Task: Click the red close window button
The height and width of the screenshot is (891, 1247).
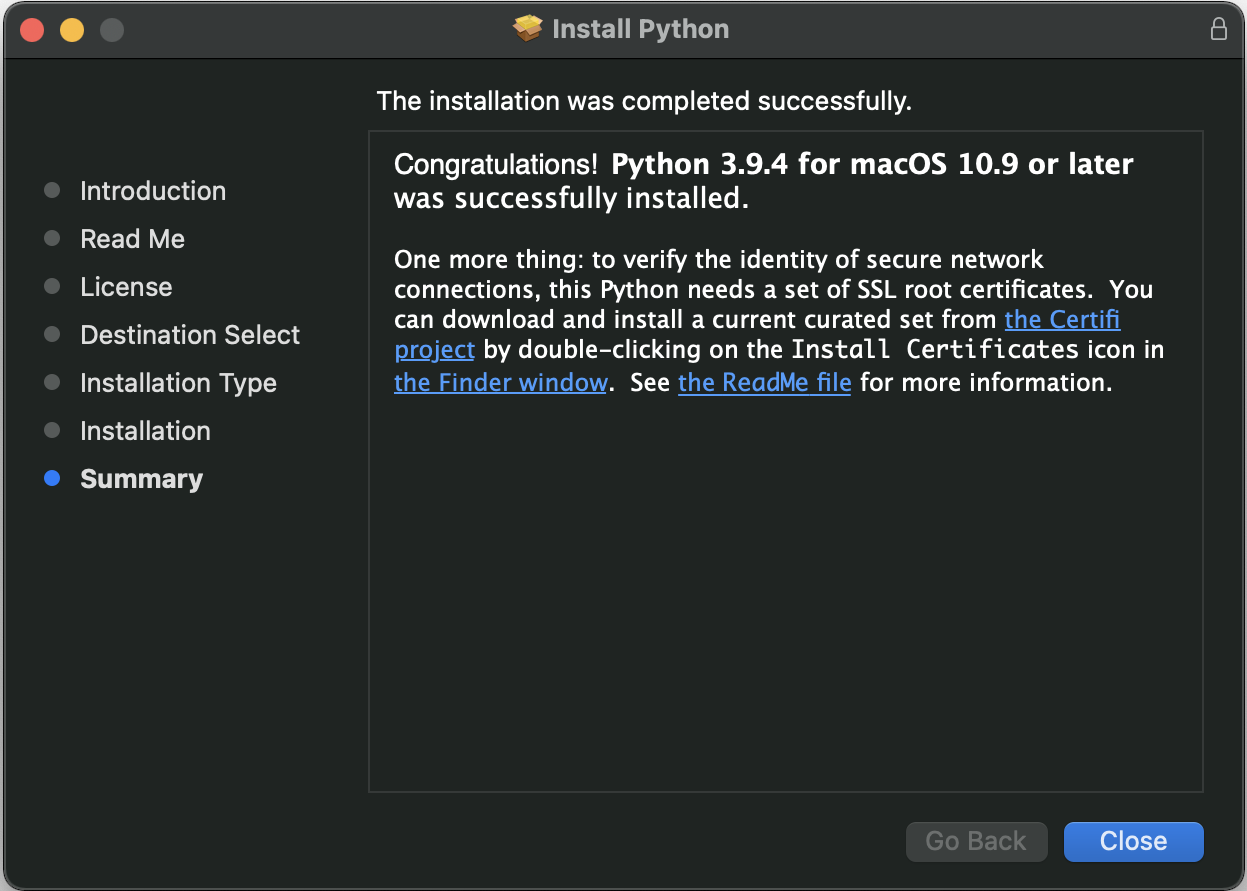Action: click(x=32, y=29)
